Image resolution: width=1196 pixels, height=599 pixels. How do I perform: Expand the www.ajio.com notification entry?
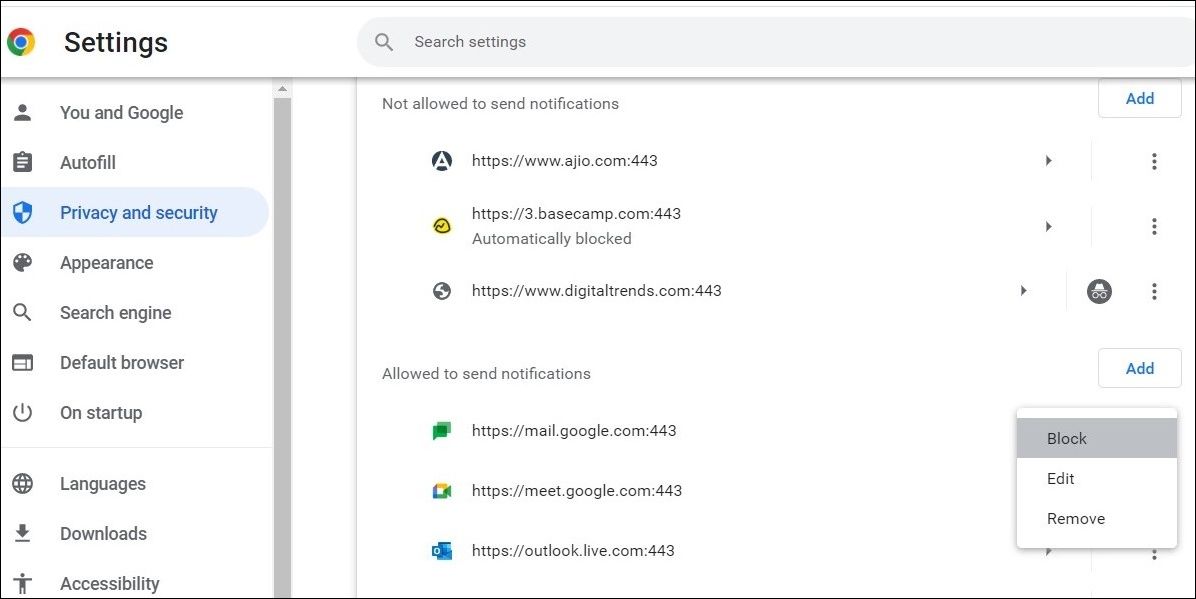point(1049,160)
